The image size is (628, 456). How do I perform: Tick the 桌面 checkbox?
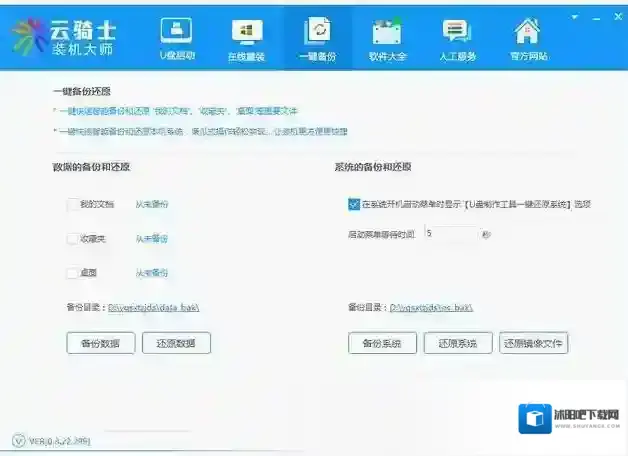pos(73,273)
